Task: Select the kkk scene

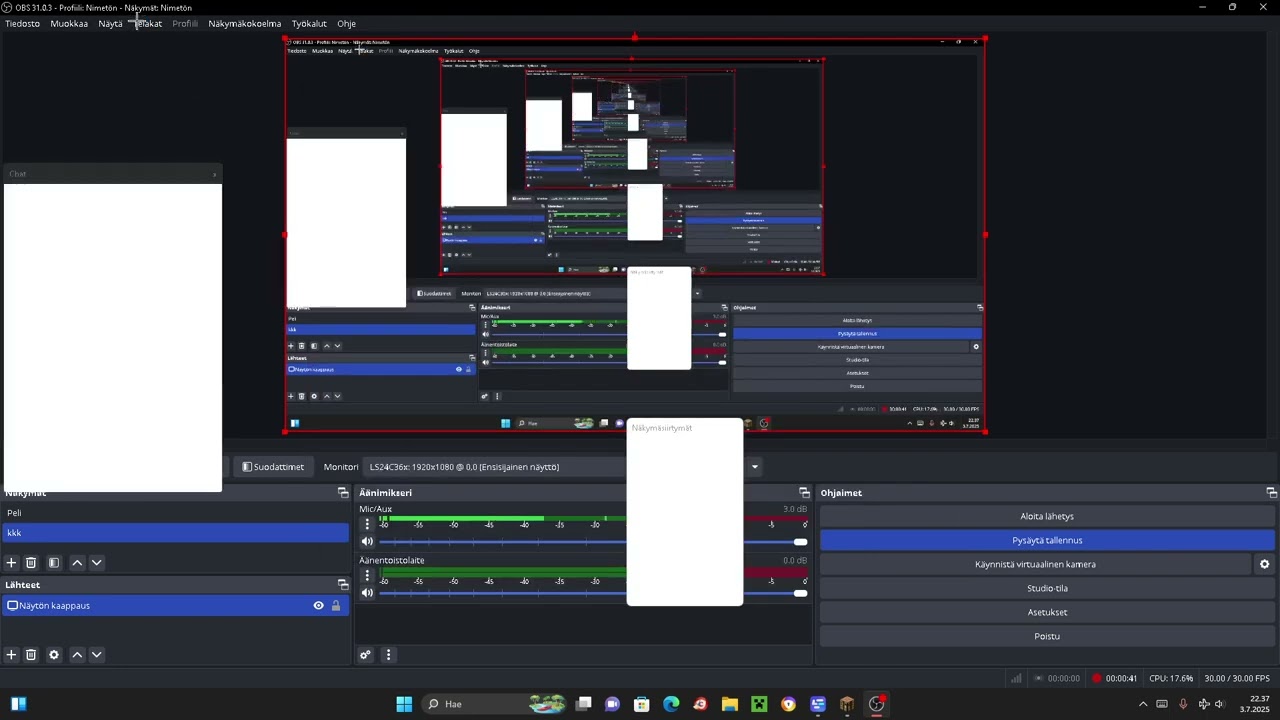Action: coord(175,533)
